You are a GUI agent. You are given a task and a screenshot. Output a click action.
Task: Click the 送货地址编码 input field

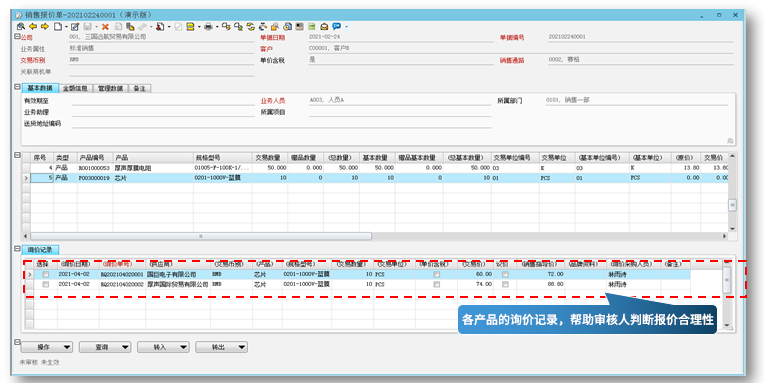point(282,124)
